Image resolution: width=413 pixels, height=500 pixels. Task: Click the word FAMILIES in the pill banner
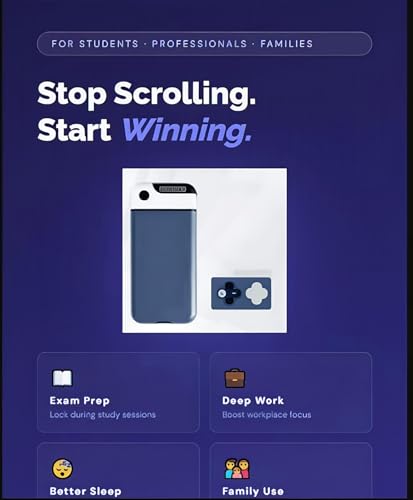click(x=287, y=44)
